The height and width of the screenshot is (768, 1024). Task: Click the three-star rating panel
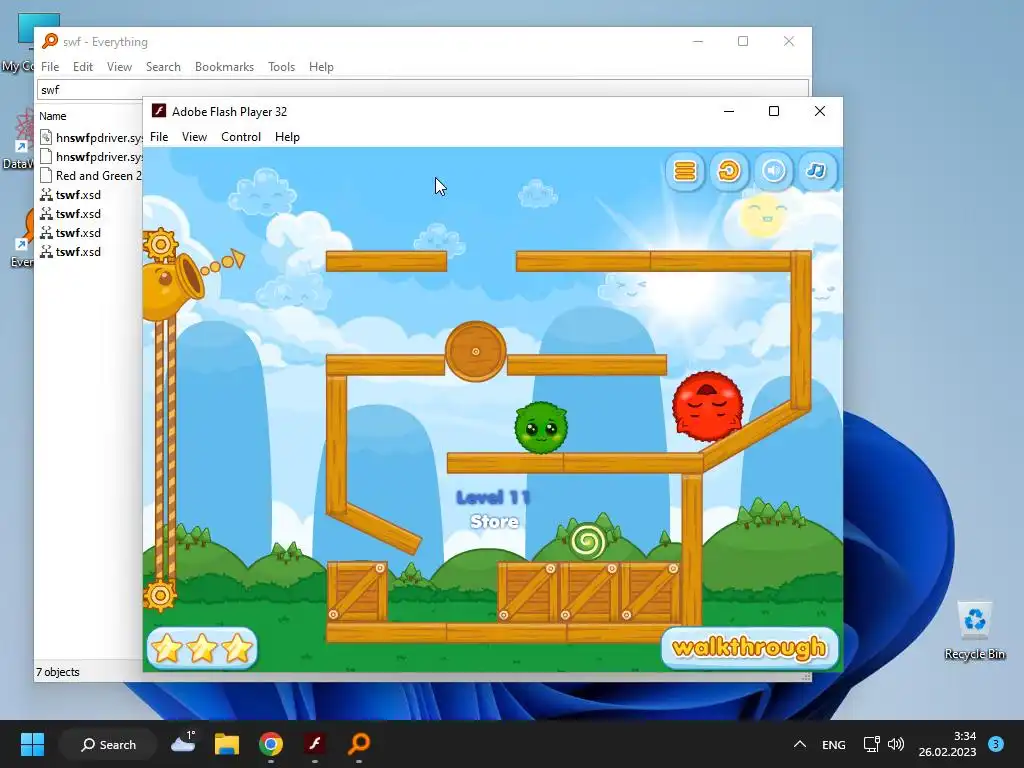[x=202, y=648]
